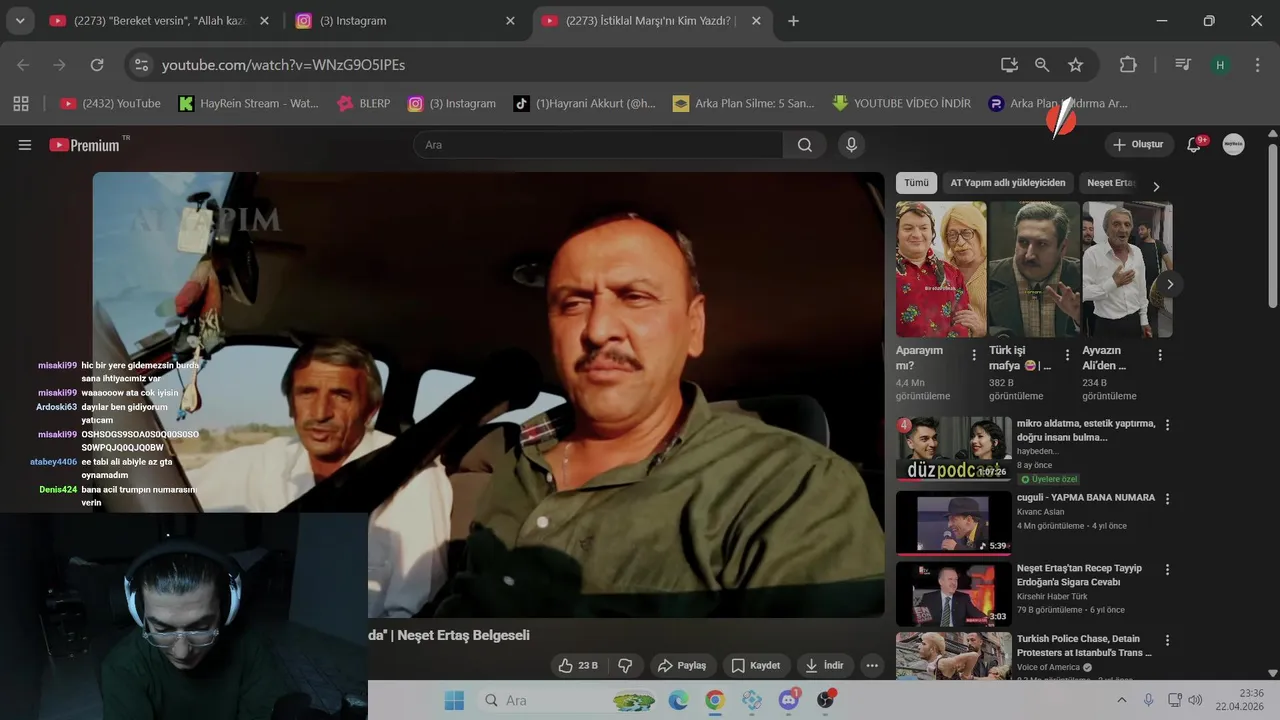1280x720 pixels.
Task: Open the tab search dropdown arrow
Action: coord(20,21)
